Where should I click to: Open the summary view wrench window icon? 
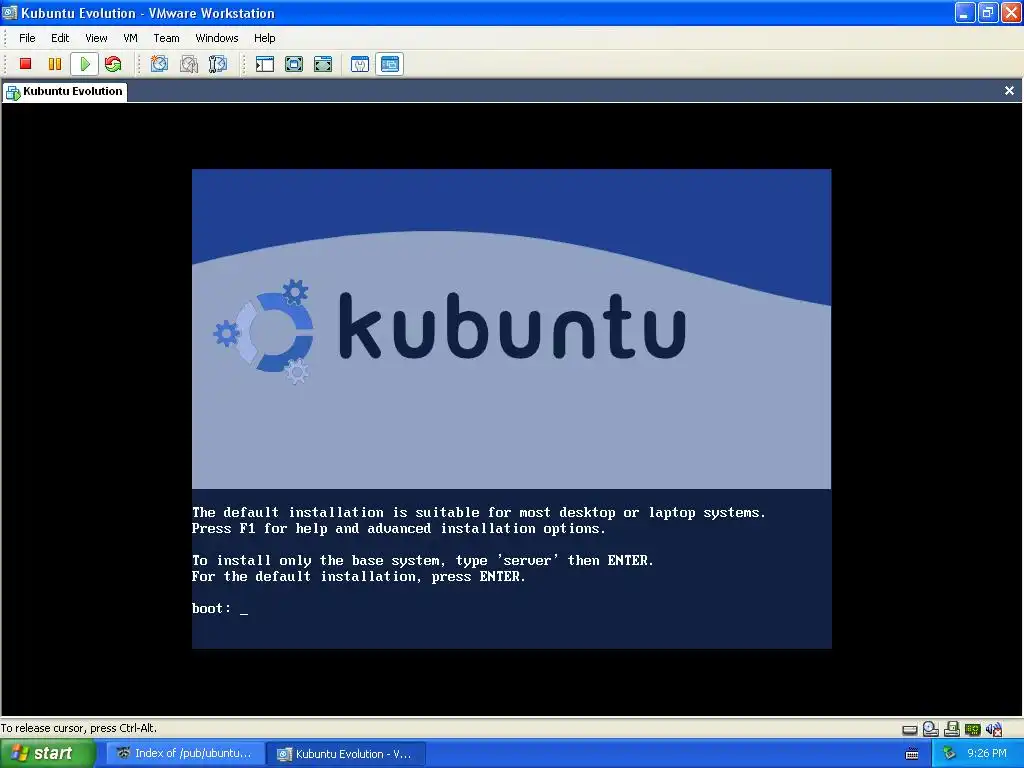click(x=360, y=64)
